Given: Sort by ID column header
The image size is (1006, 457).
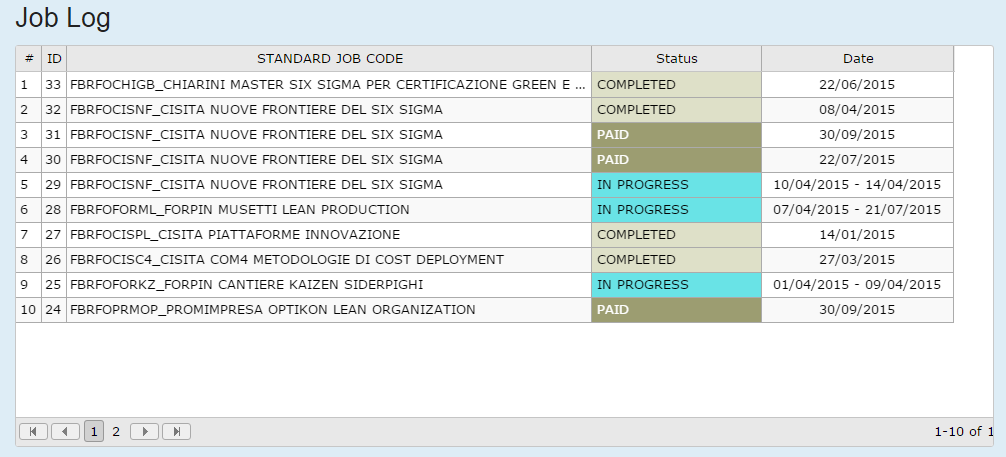Looking at the screenshot, I should pyautogui.click(x=54, y=59).
